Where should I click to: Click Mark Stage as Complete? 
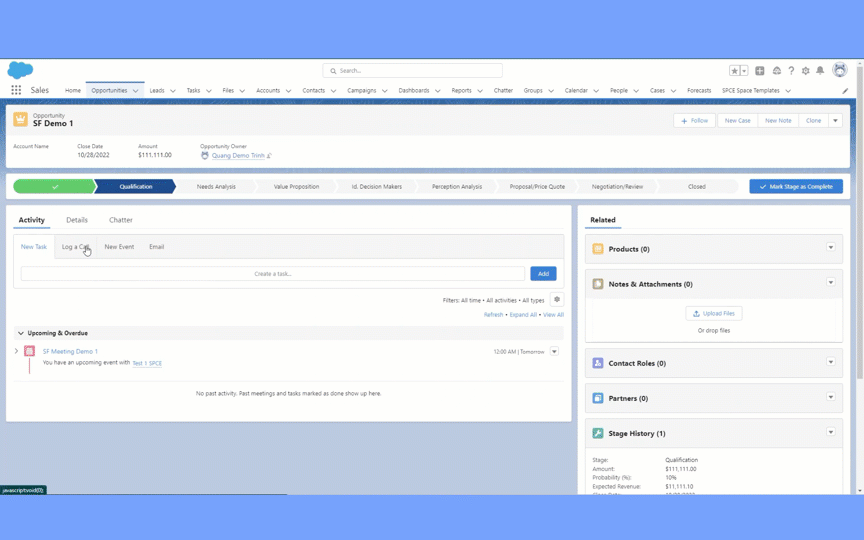tap(796, 187)
